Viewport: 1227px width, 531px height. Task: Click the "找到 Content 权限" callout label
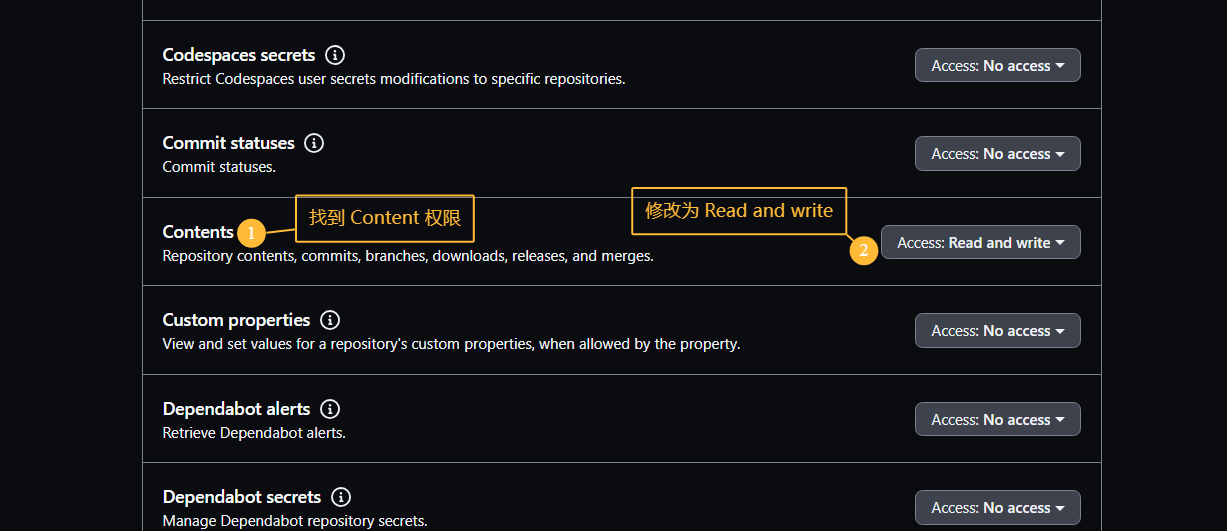pos(385,218)
